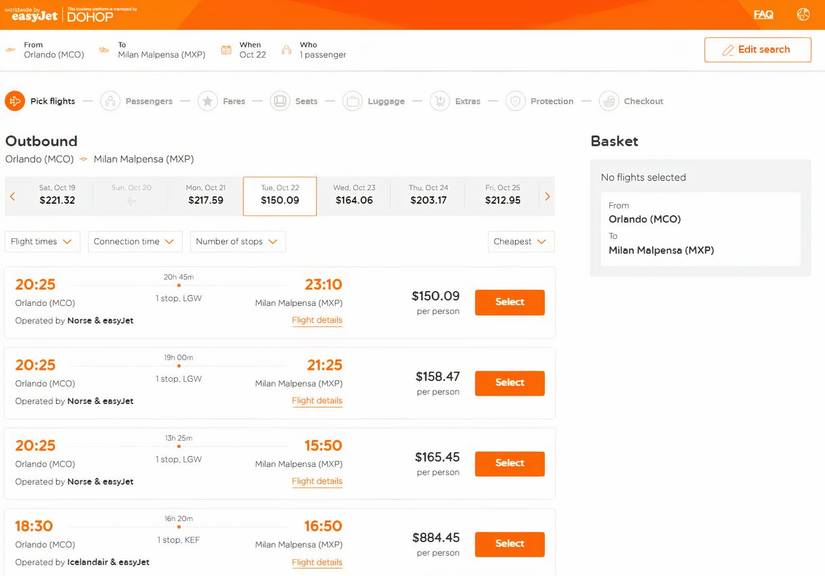This screenshot has height=576, width=825.
Task: Select the $884.45 Icelandair flight
Action: [509, 543]
